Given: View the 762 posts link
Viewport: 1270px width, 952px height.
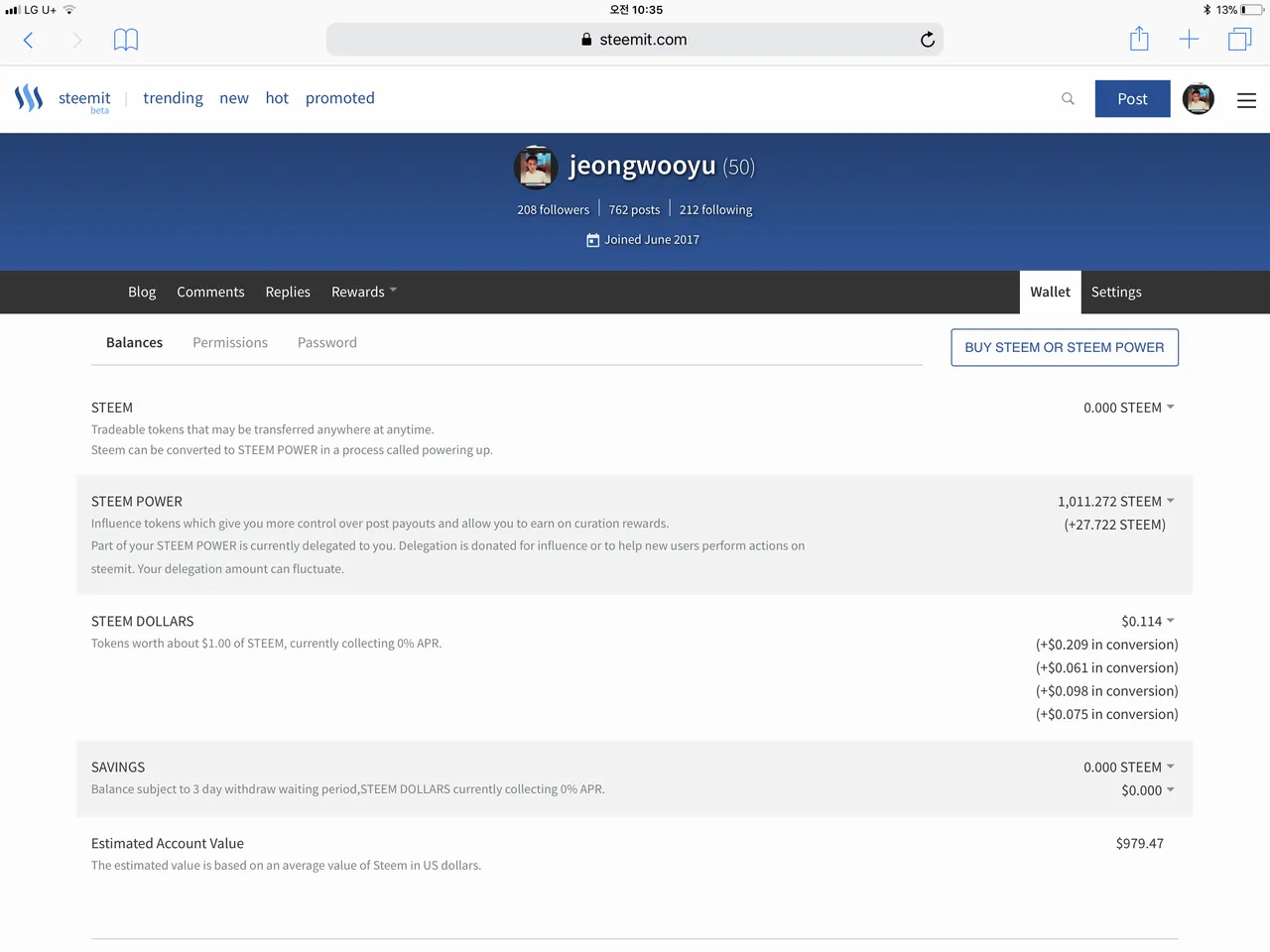Looking at the screenshot, I should pos(634,210).
